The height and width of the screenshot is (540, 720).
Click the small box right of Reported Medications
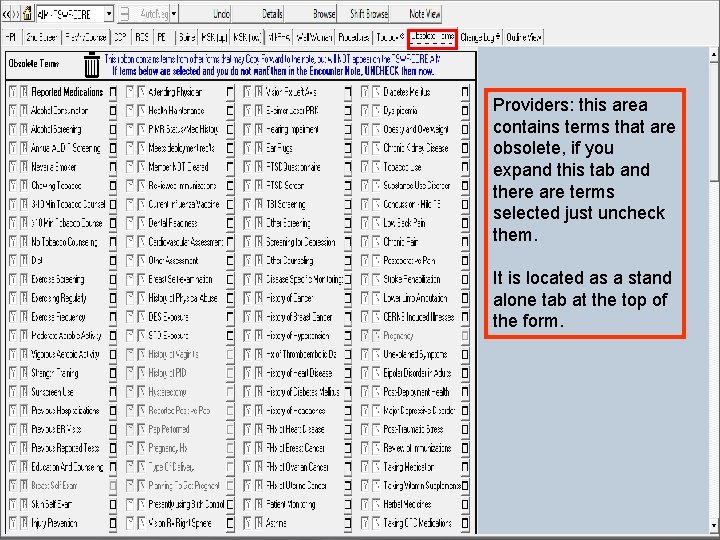click(113, 92)
